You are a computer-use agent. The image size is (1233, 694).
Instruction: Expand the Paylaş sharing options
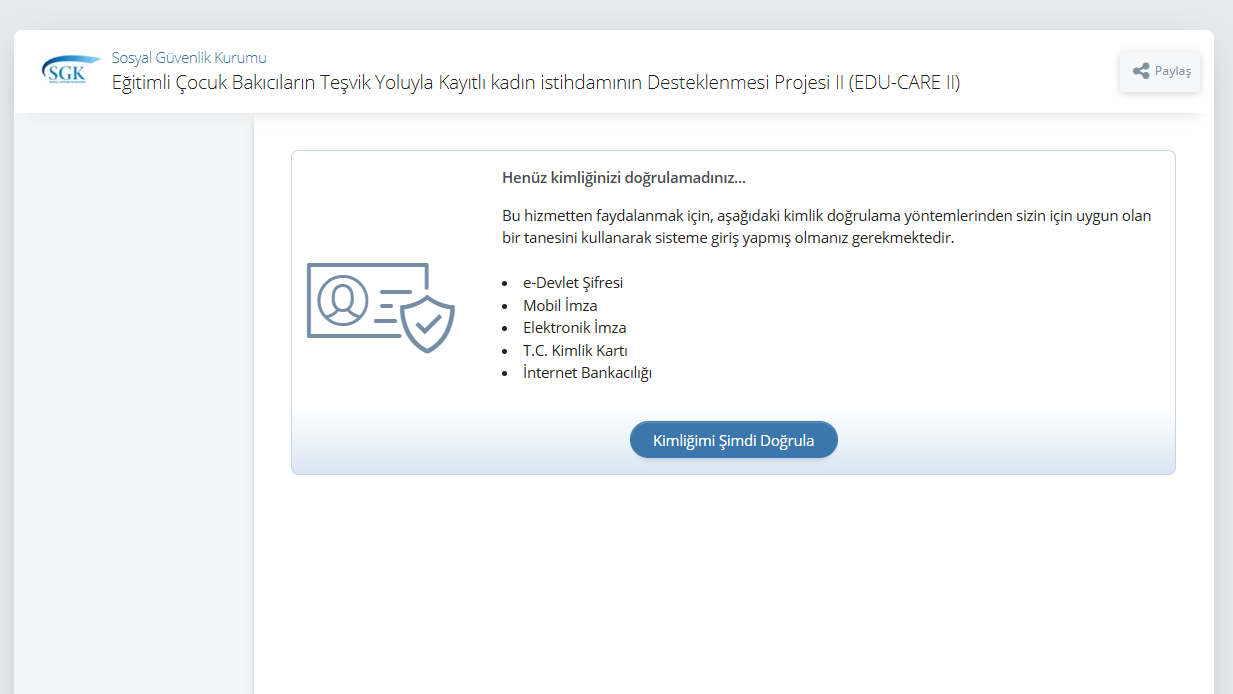1159,70
